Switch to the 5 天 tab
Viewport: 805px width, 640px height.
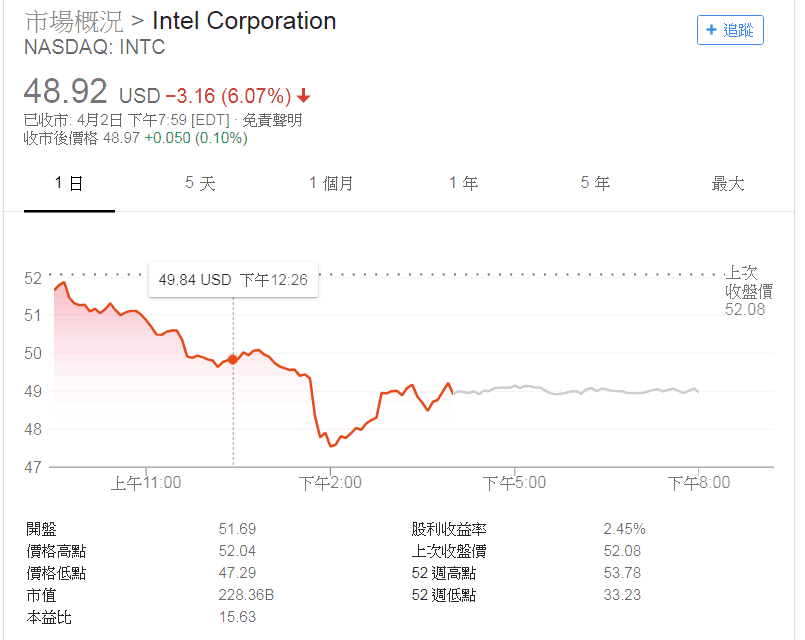pos(200,183)
